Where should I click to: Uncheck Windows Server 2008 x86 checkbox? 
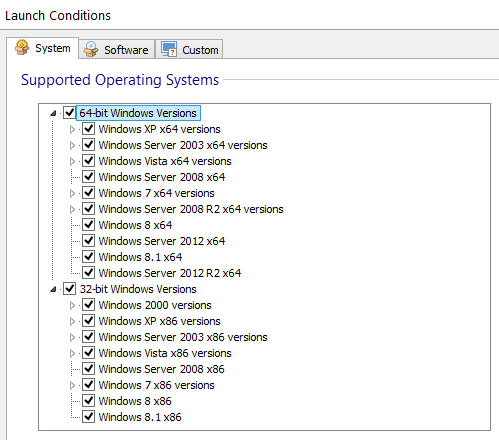[89, 369]
